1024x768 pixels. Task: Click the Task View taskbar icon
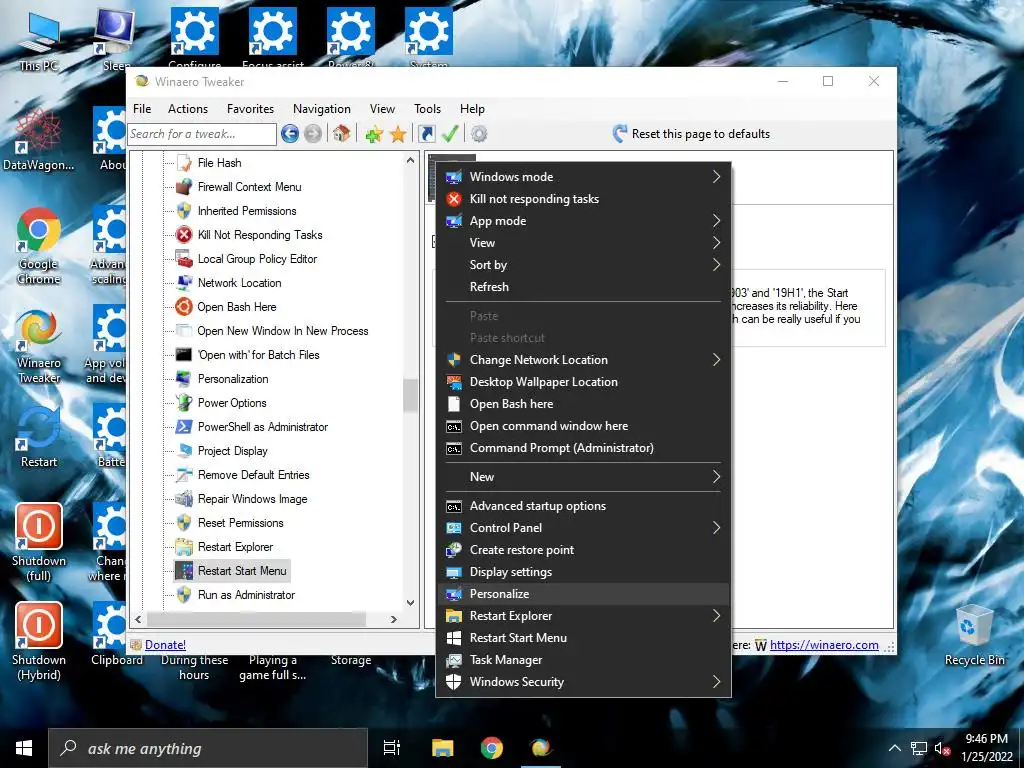tap(392, 748)
